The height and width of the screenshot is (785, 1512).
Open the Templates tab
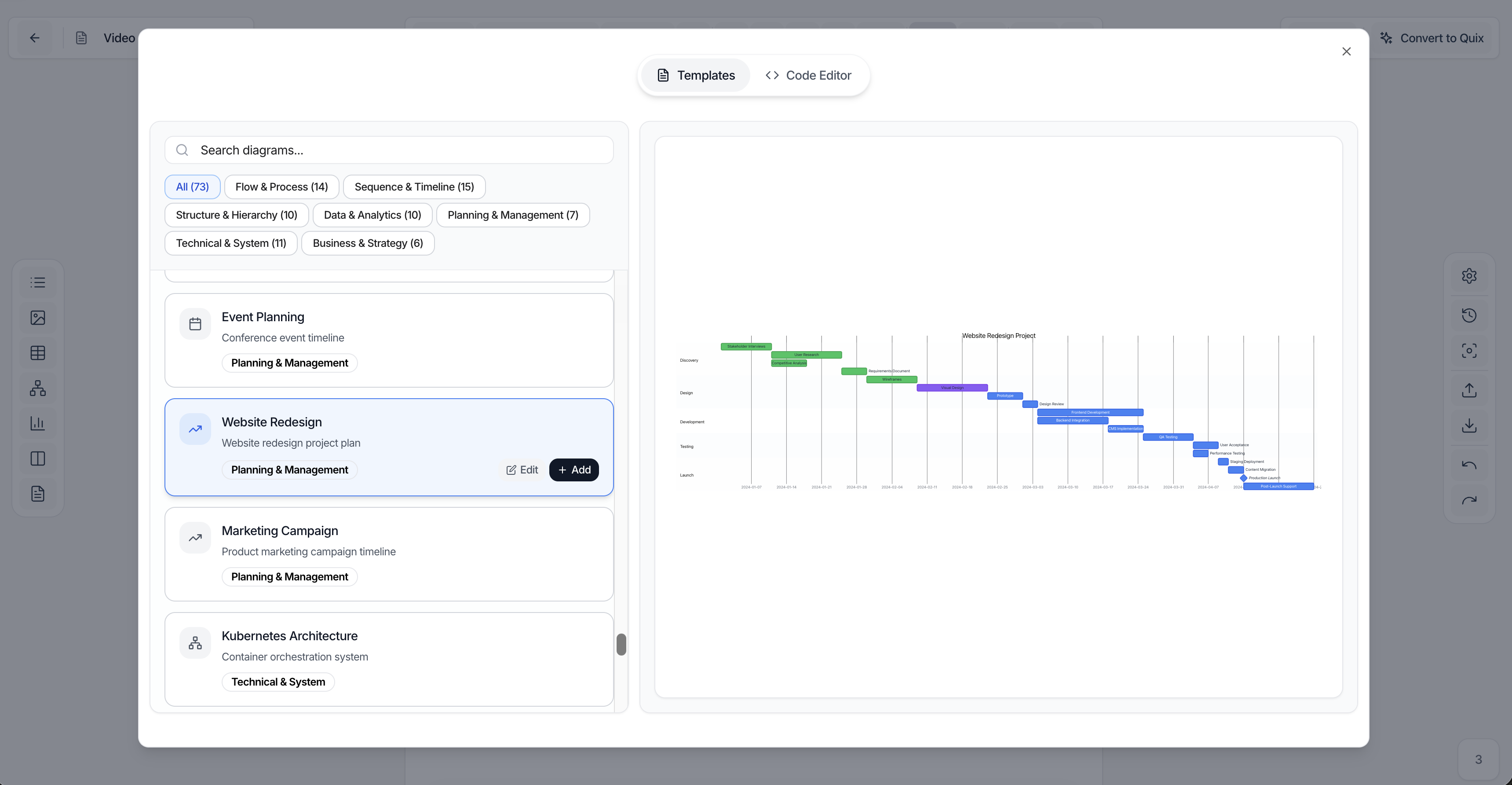click(x=695, y=75)
